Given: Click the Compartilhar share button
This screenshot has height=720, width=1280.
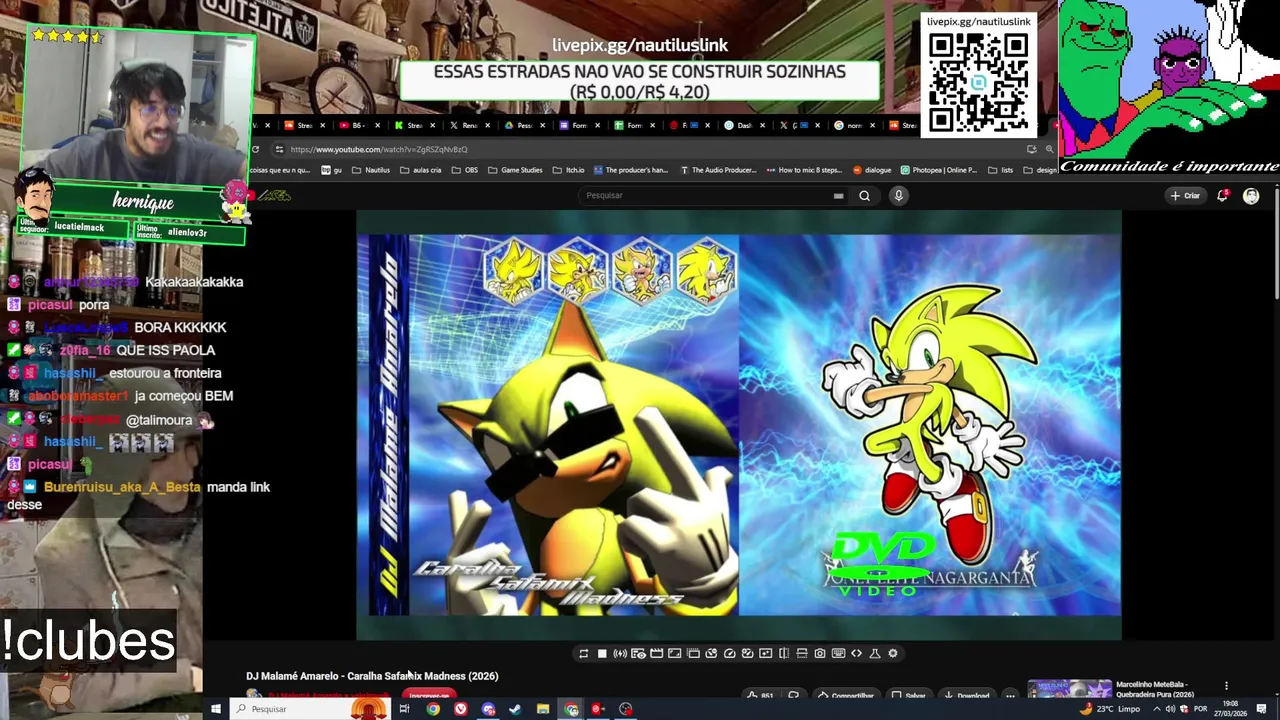Looking at the screenshot, I should (x=846, y=695).
